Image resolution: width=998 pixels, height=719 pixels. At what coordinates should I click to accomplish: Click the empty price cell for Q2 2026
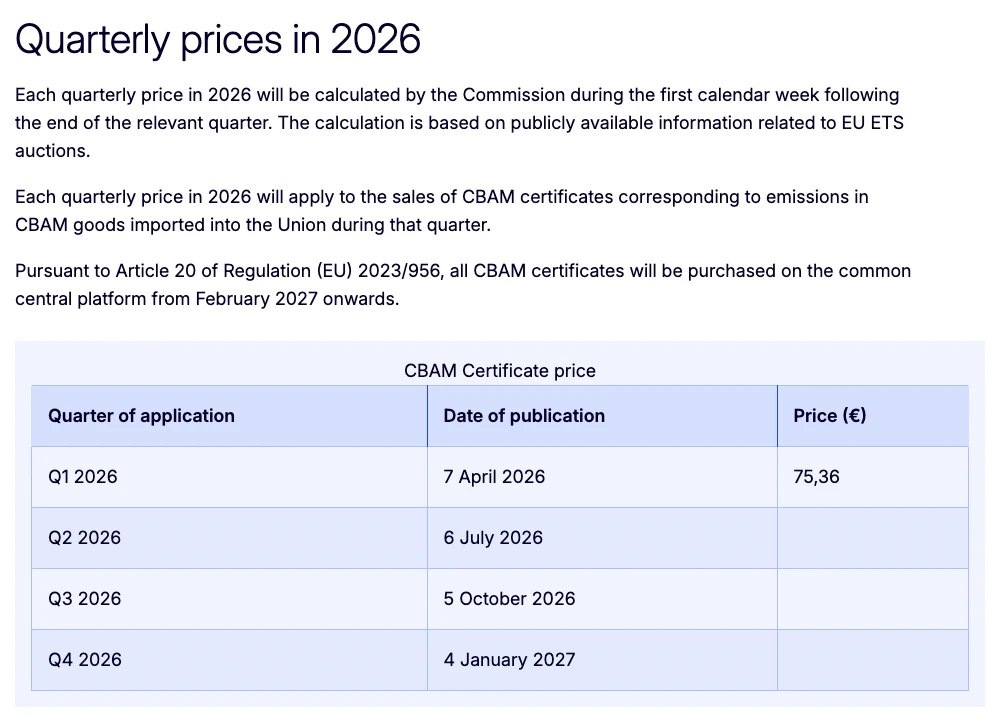872,538
